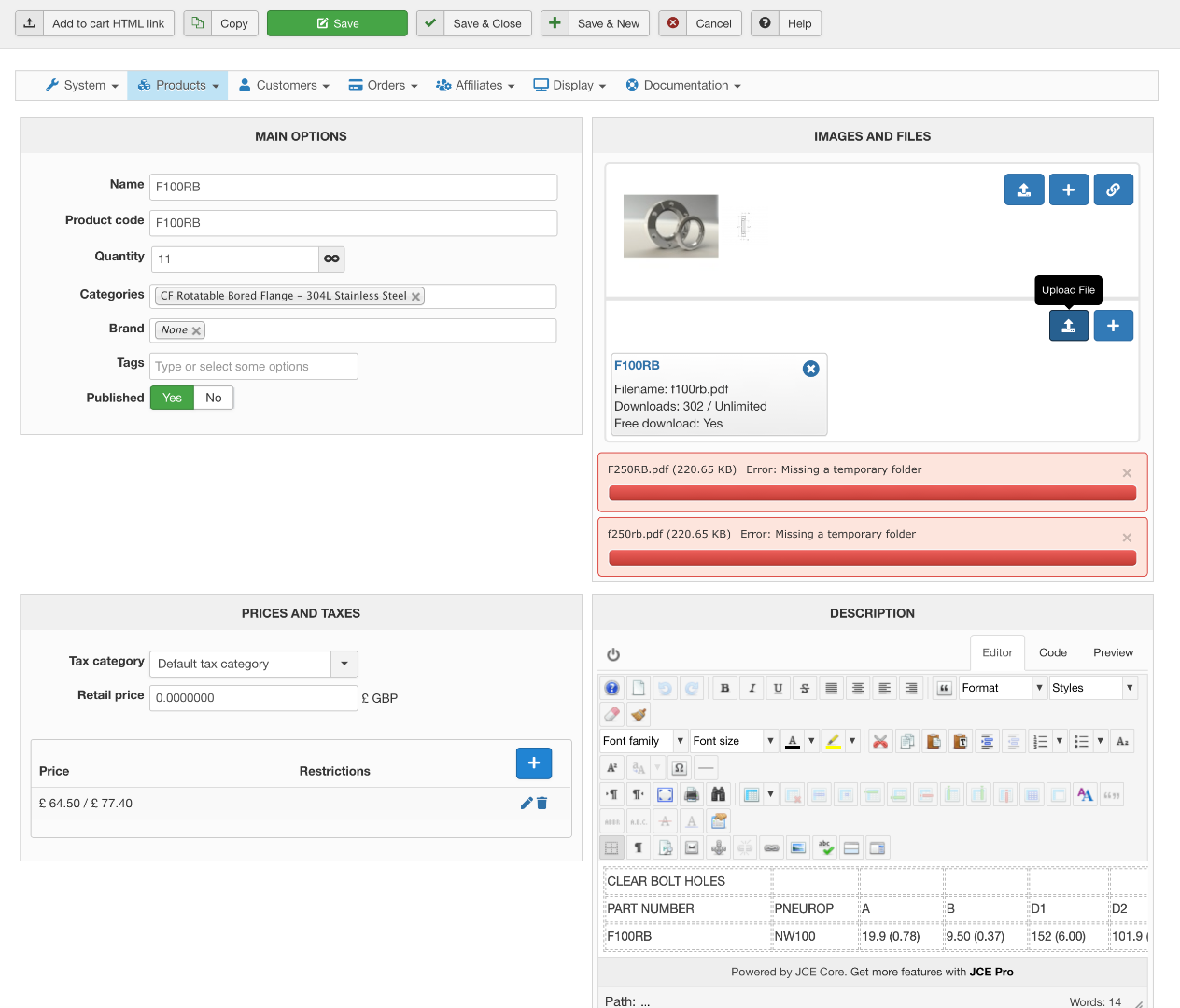Viewport: 1180px width, 1008px height.
Task: Click the Save & Close button
Action: (x=474, y=23)
